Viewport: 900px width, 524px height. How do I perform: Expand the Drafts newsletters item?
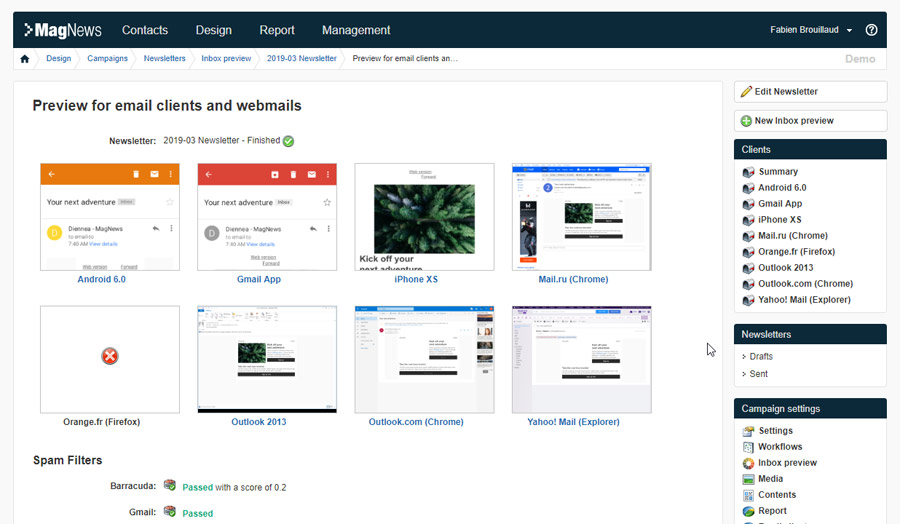coord(761,356)
